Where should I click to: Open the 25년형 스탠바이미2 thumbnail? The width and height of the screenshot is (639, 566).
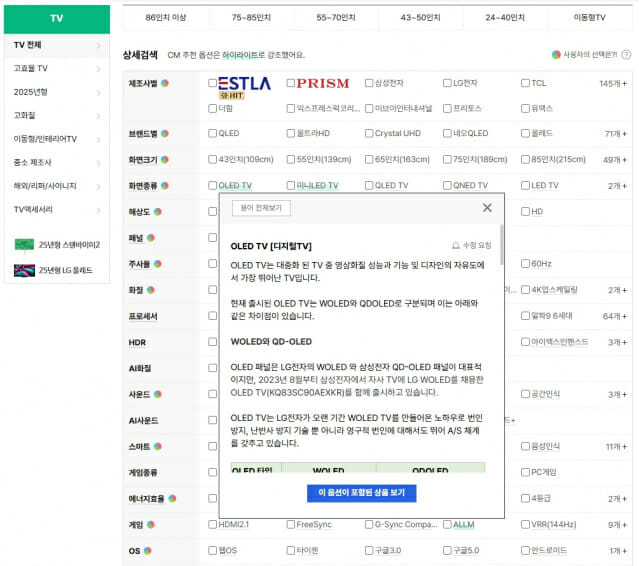pos(24,245)
